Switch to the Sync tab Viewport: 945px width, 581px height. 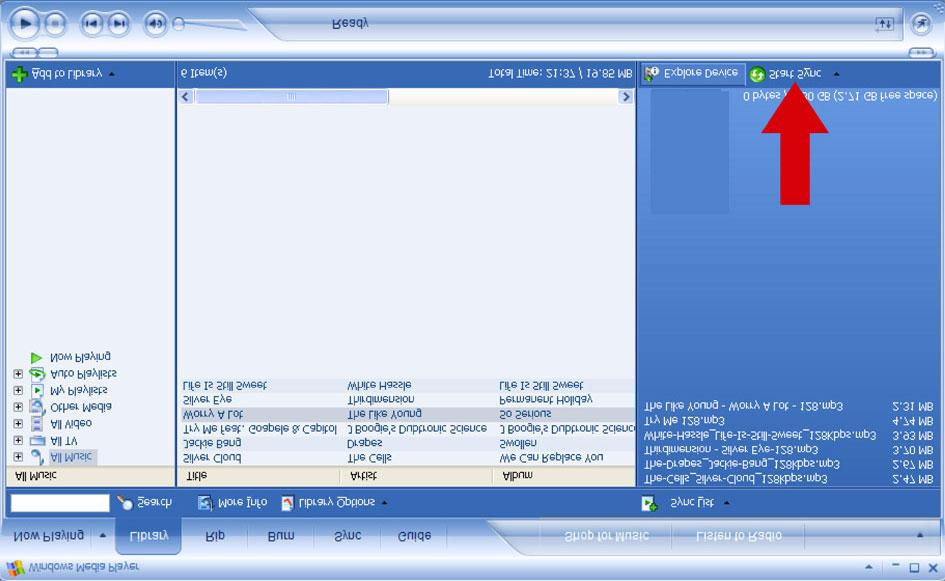(348, 535)
